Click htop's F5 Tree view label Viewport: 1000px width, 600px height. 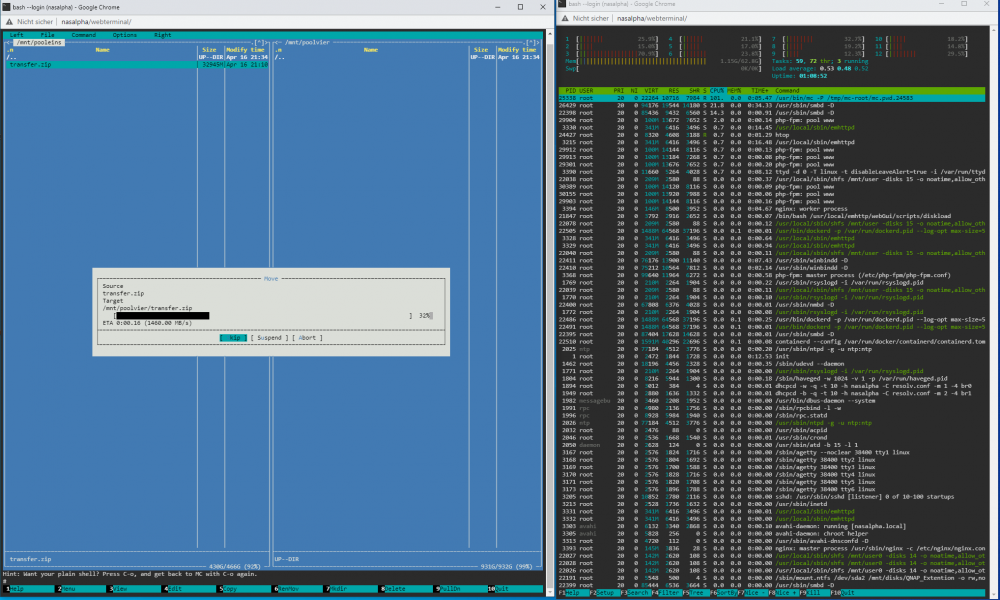tap(695, 593)
